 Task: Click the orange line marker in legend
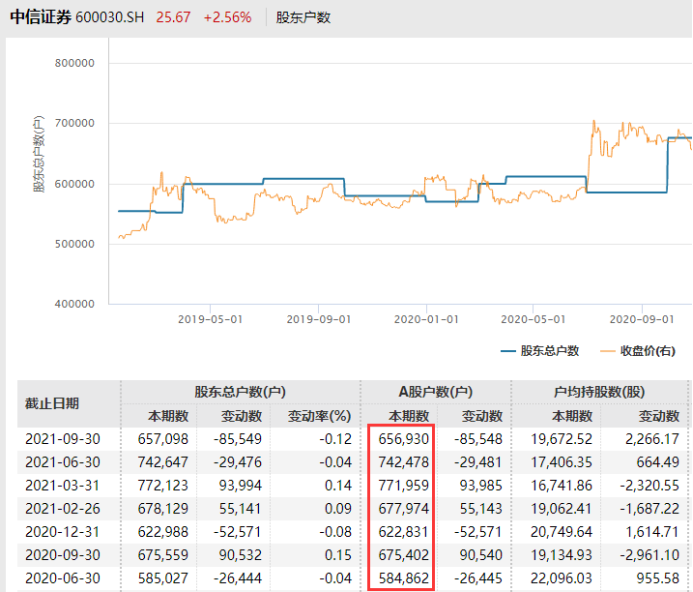click(x=608, y=351)
